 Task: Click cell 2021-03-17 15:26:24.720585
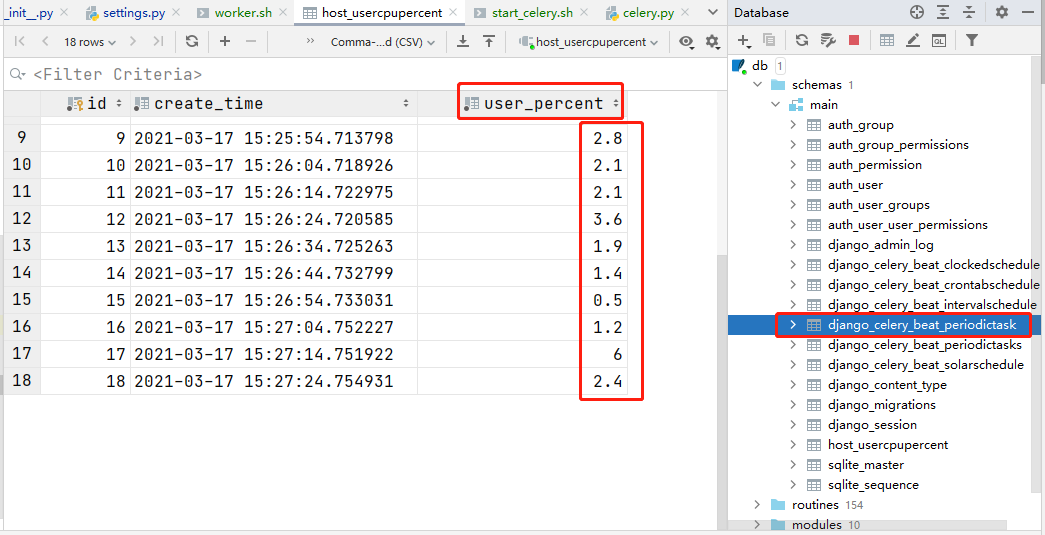(x=274, y=219)
